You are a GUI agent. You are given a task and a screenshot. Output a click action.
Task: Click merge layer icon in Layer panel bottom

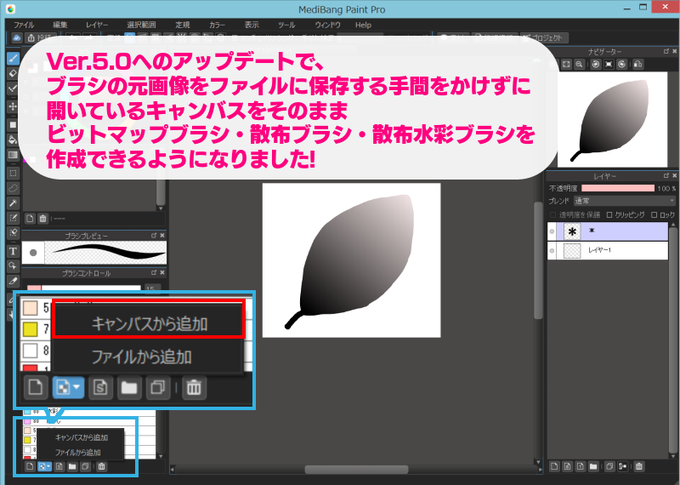point(623,467)
